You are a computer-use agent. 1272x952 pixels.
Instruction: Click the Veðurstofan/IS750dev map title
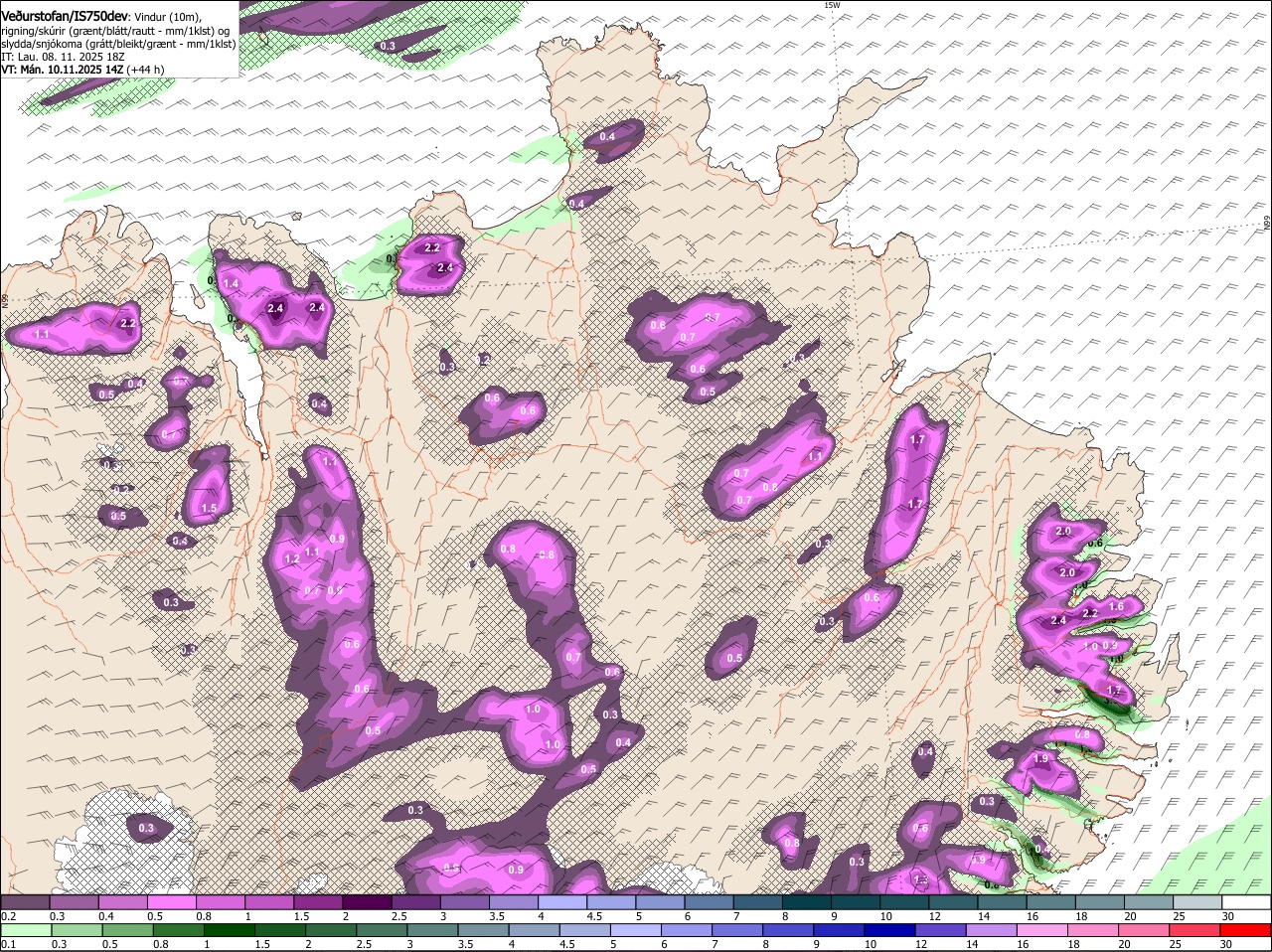pos(65,17)
